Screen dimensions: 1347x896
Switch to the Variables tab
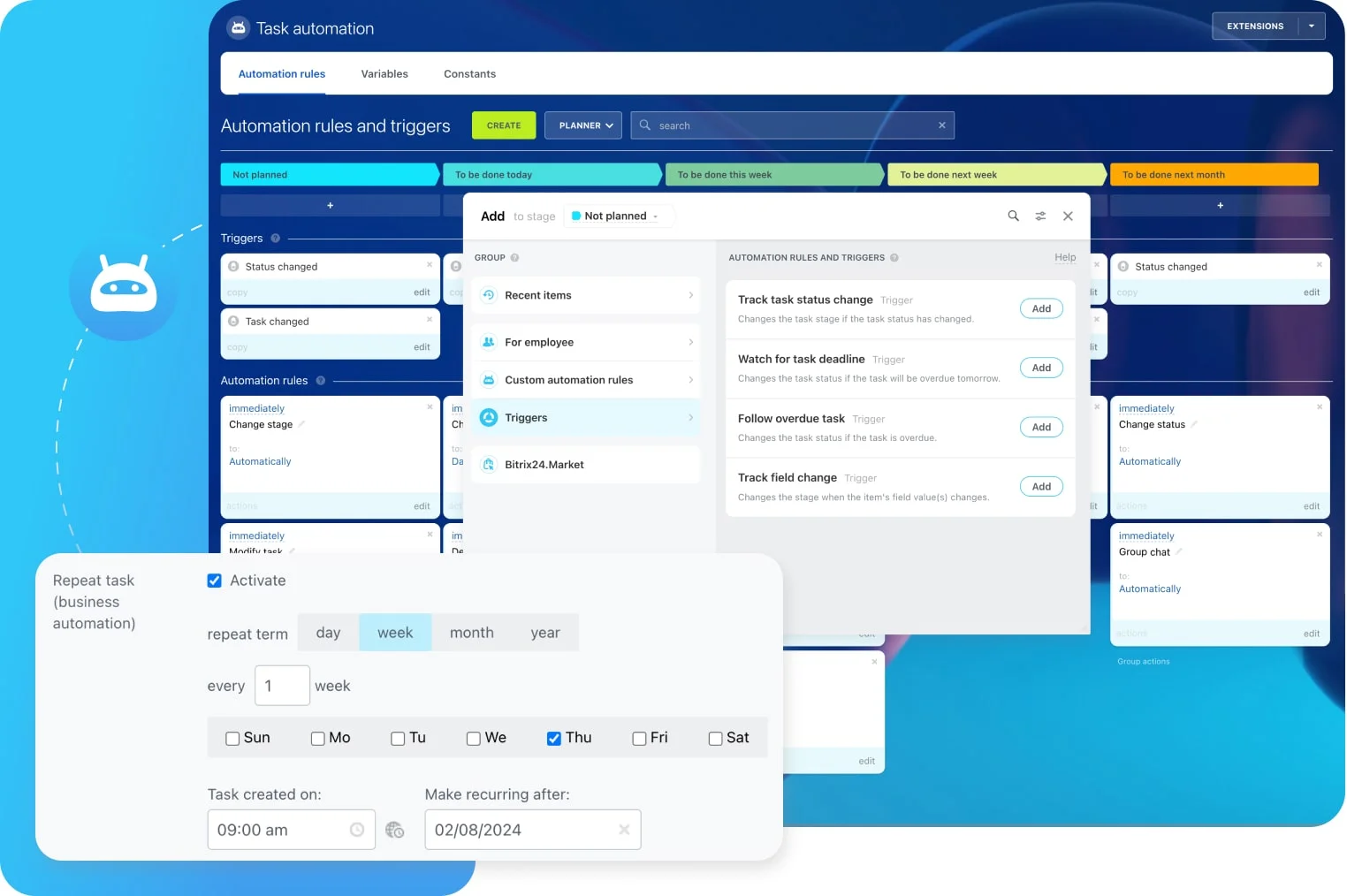pos(384,73)
